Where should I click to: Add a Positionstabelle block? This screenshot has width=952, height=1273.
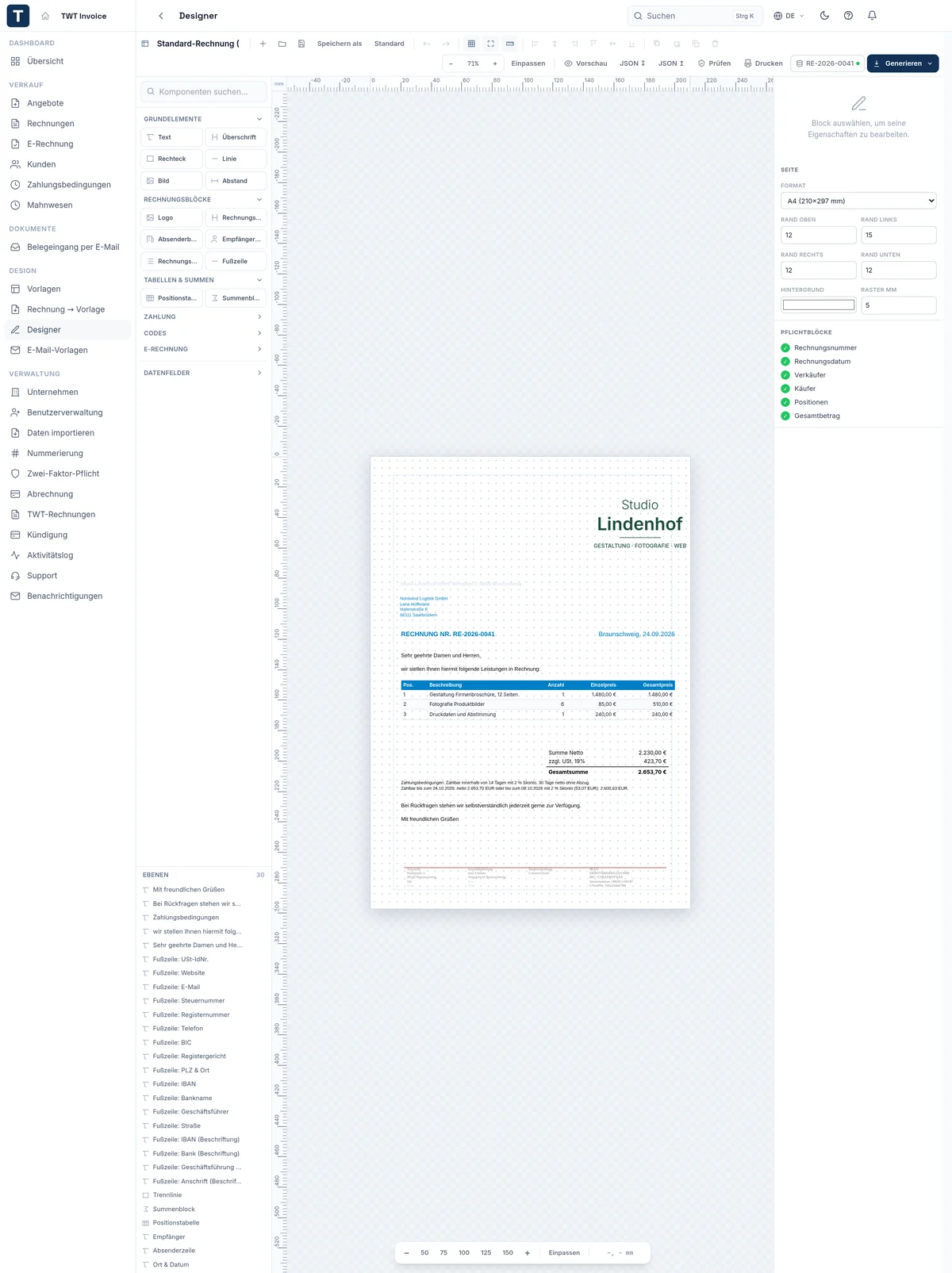coord(171,298)
